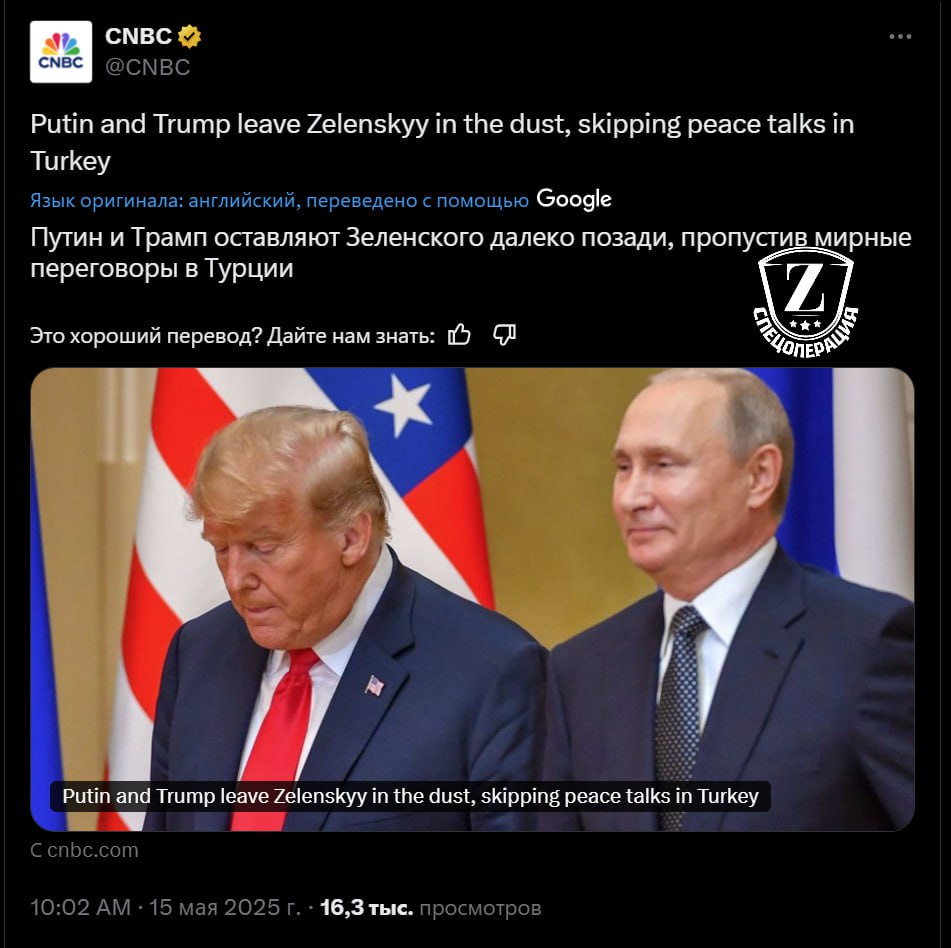Click the Russian translated tweet text
The width and height of the screenshot is (951, 948).
tap(471, 252)
